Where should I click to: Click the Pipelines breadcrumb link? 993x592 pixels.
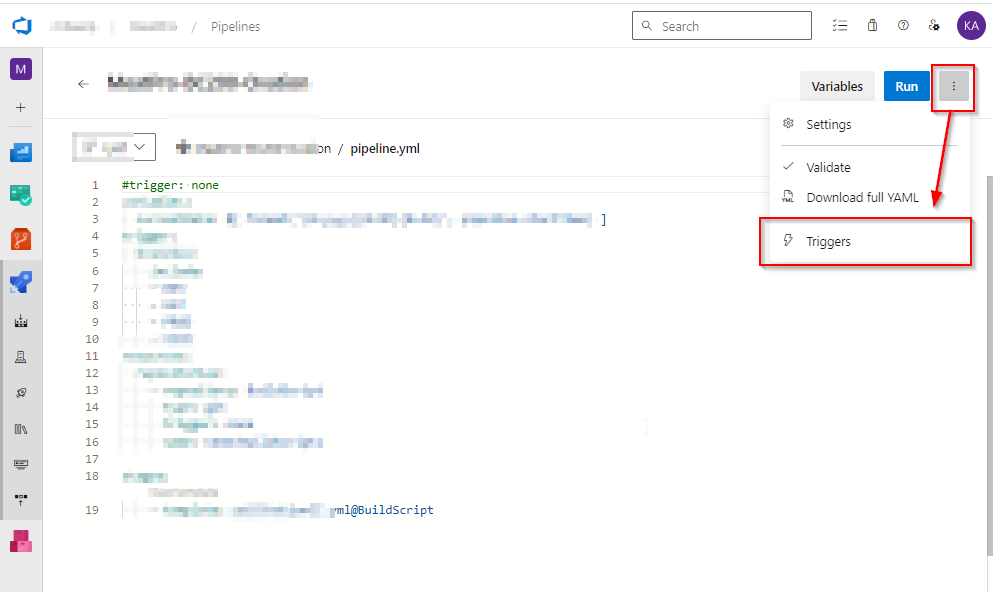[235, 27]
